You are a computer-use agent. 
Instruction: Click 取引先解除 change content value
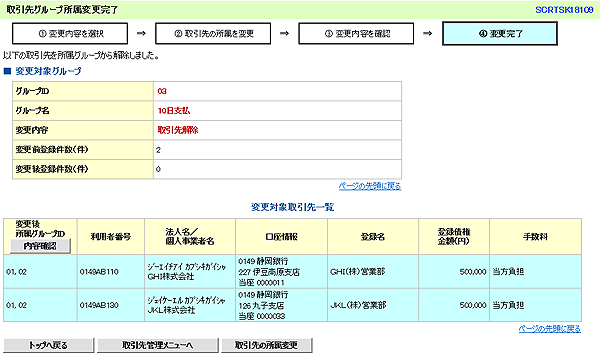(x=178, y=130)
